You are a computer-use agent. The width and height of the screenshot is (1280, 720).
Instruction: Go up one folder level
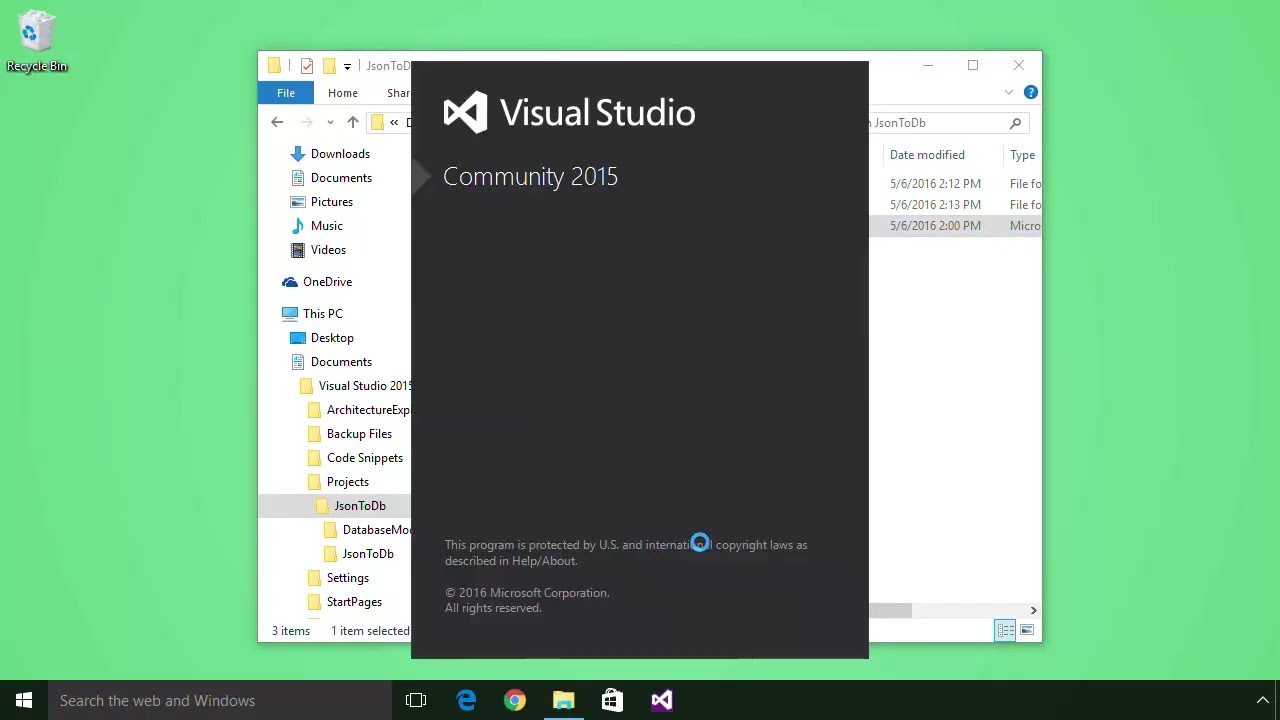pyautogui.click(x=352, y=122)
